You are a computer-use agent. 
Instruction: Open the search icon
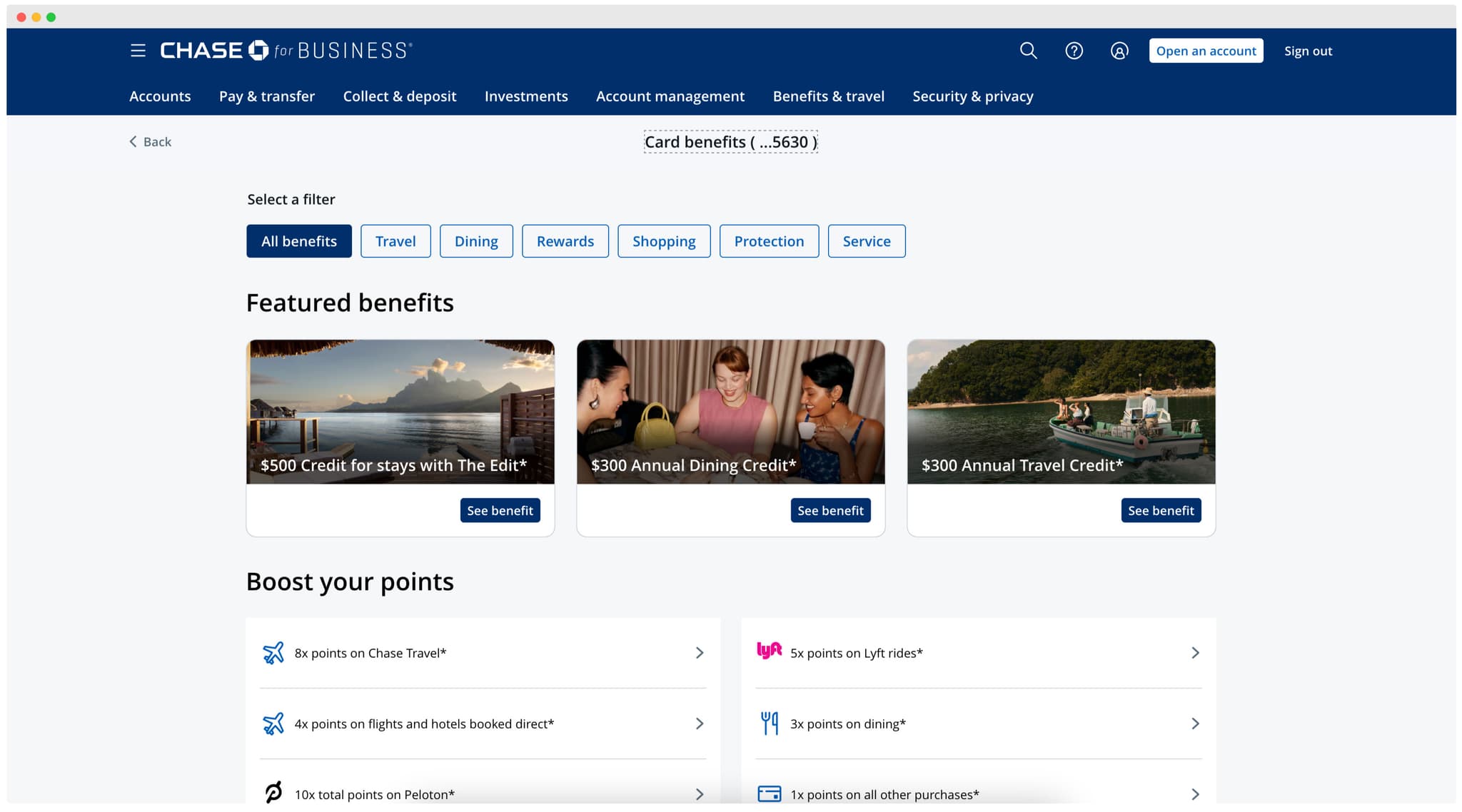coord(1029,51)
